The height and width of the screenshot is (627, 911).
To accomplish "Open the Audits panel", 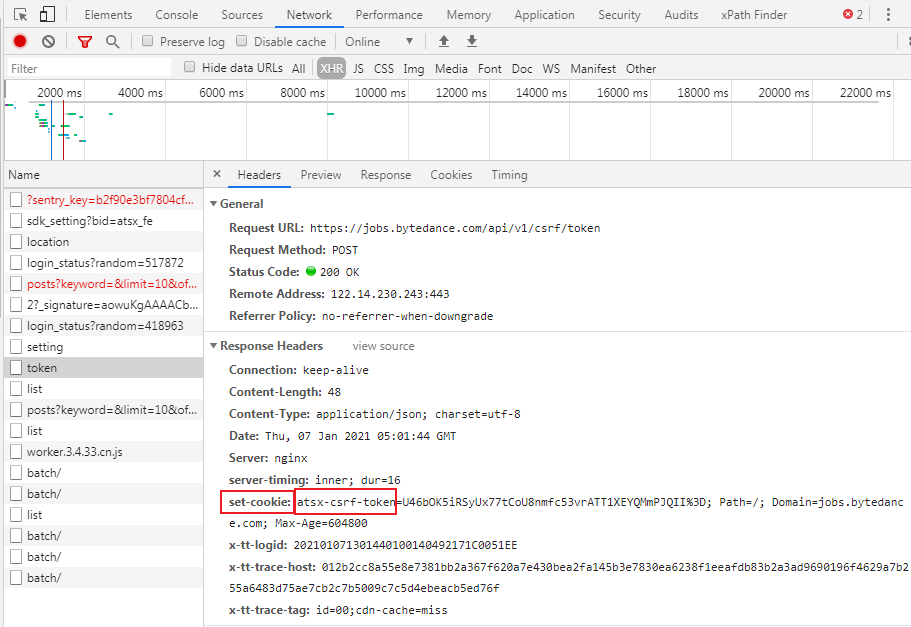I will (681, 15).
